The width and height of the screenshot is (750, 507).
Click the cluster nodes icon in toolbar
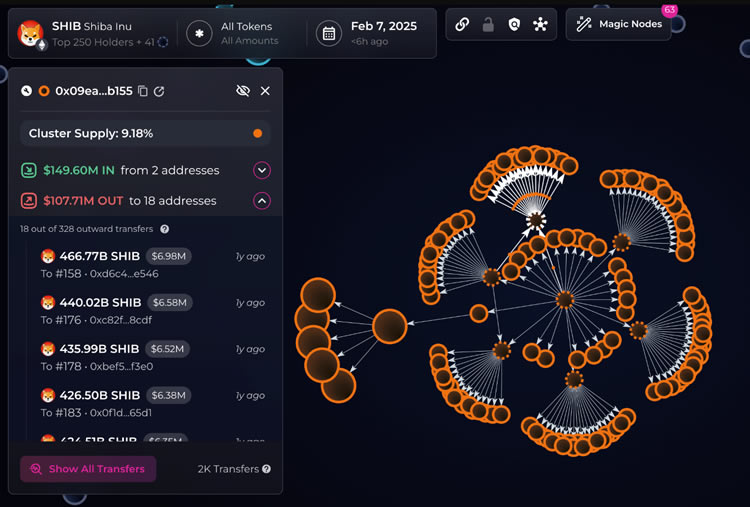coord(541,25)
